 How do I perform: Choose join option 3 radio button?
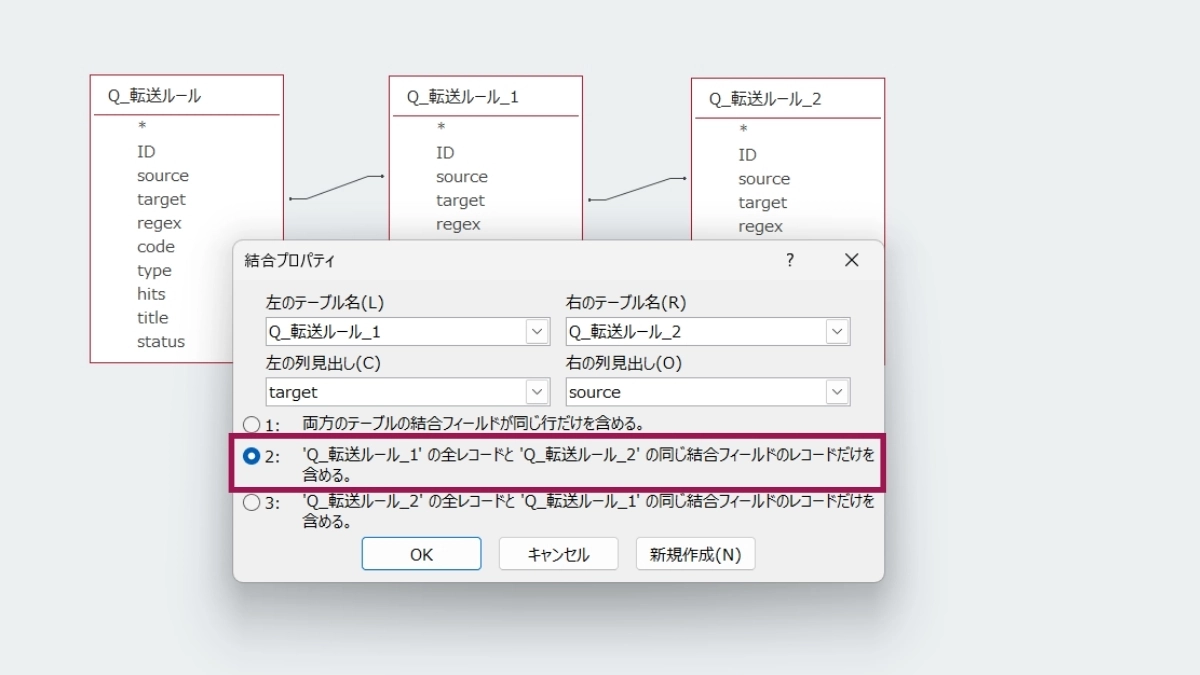click(x=252, y=503)
